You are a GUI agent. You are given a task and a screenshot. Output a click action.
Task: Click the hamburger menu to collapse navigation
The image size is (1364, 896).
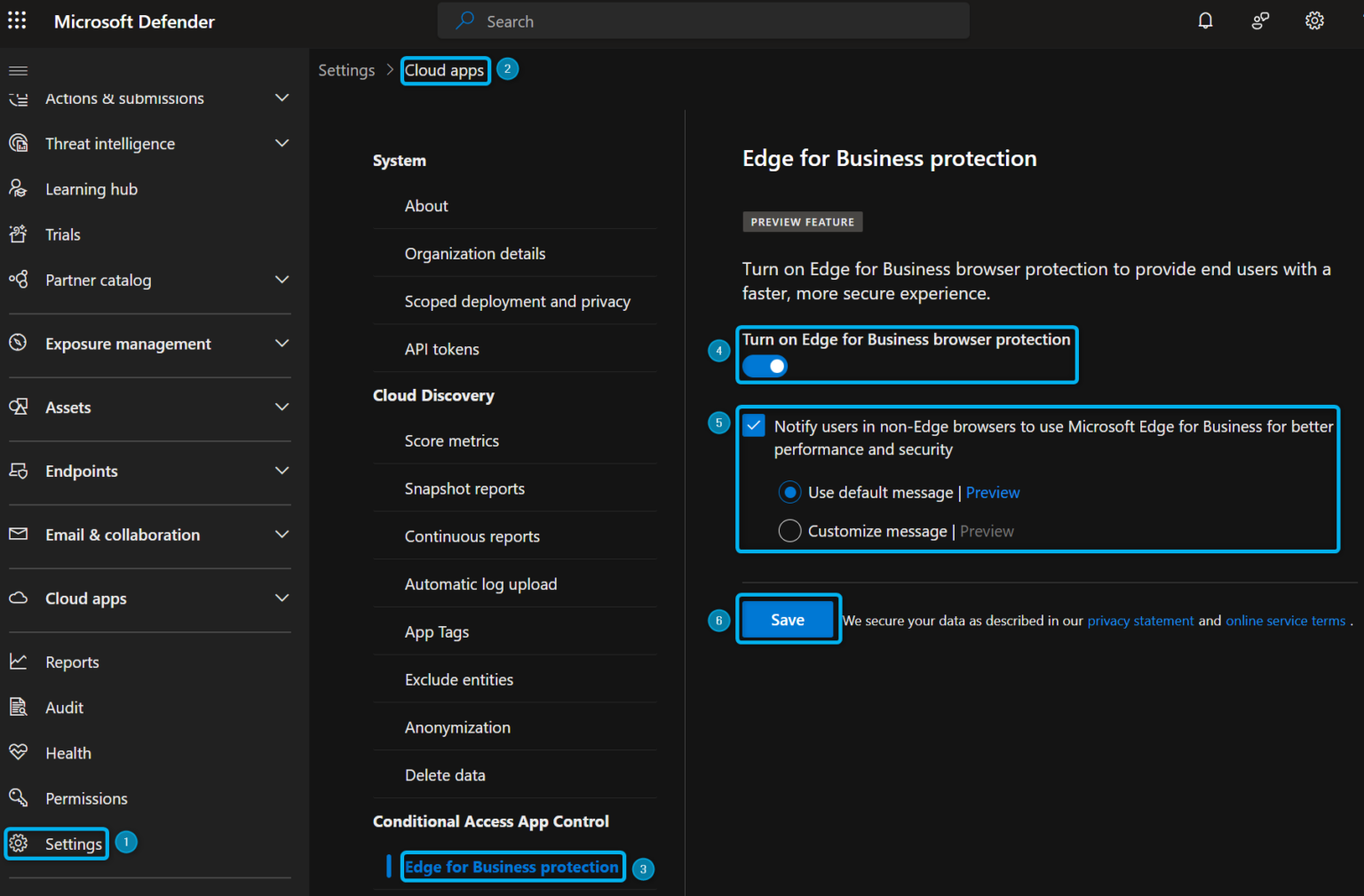tap(18, 70)
